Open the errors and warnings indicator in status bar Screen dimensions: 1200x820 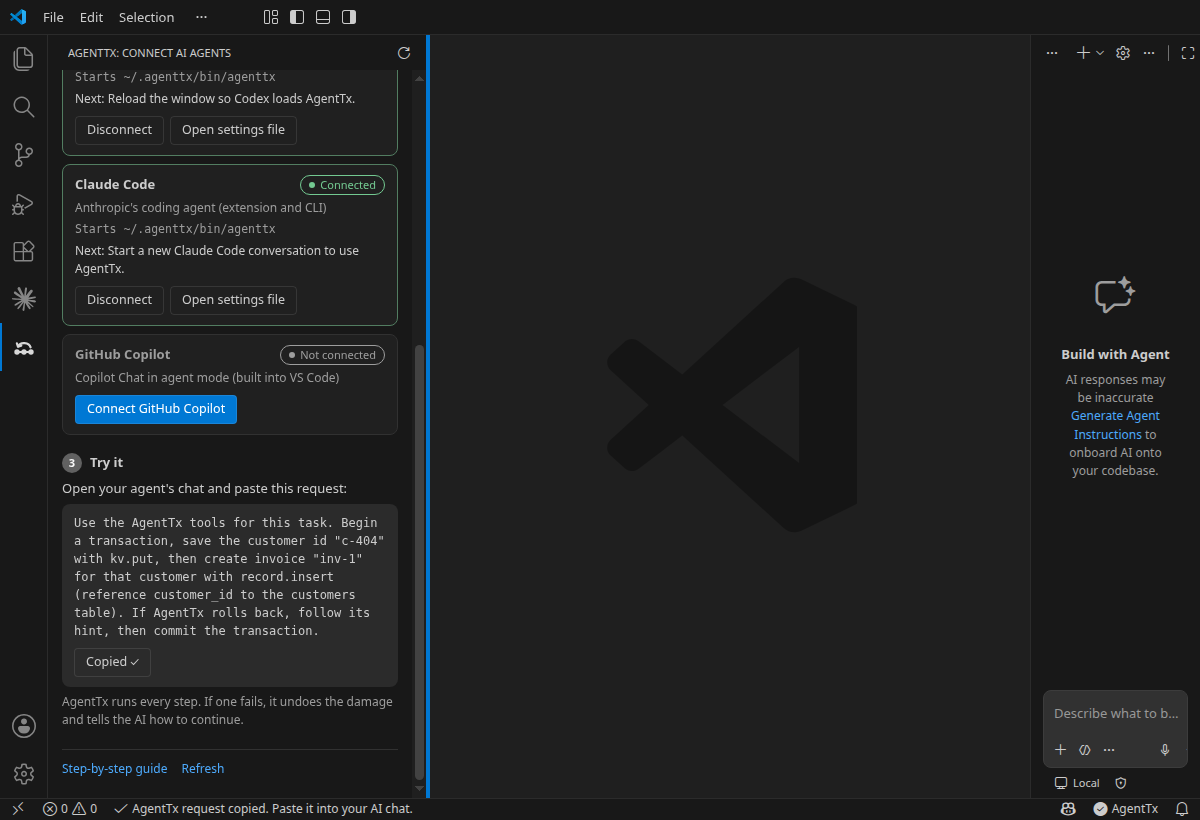70,809
